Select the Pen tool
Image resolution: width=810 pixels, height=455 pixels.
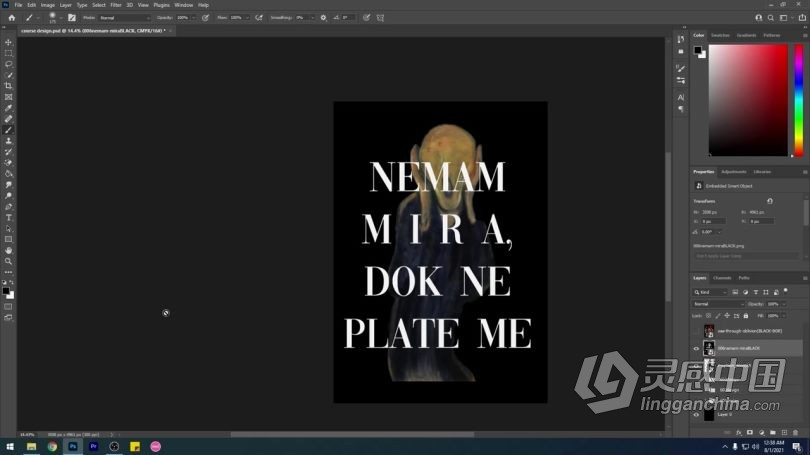[8, 207]
